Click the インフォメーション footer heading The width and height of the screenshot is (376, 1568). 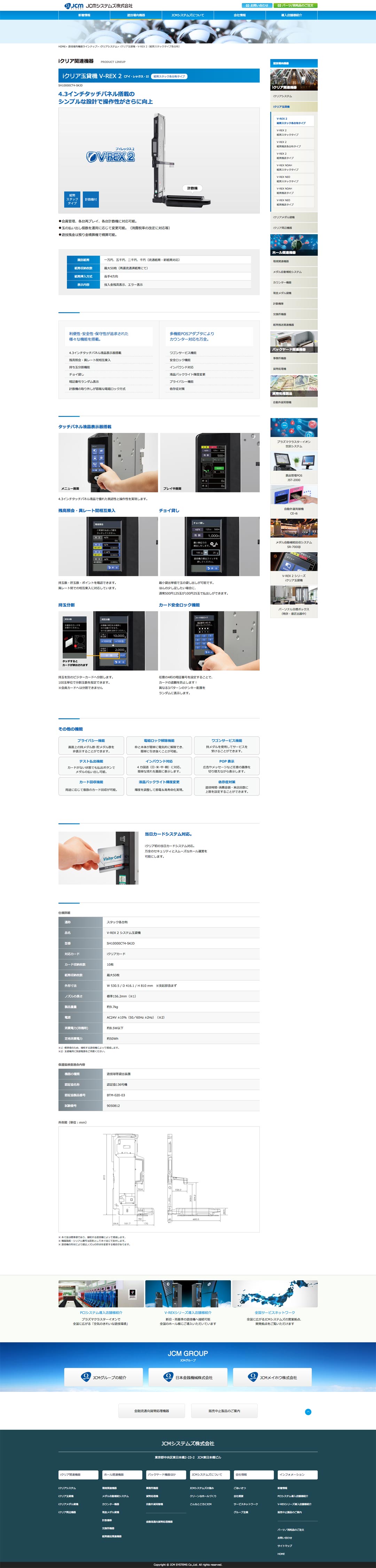click(x=297, y=1474)
